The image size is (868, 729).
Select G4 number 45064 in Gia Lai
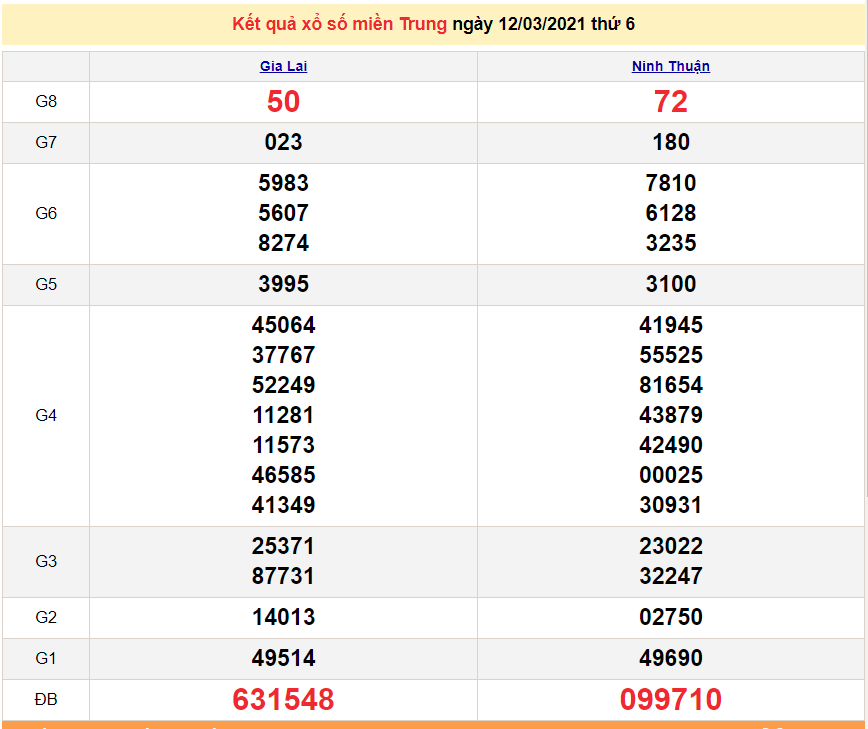pyautogui.click(x=283, y=326)
